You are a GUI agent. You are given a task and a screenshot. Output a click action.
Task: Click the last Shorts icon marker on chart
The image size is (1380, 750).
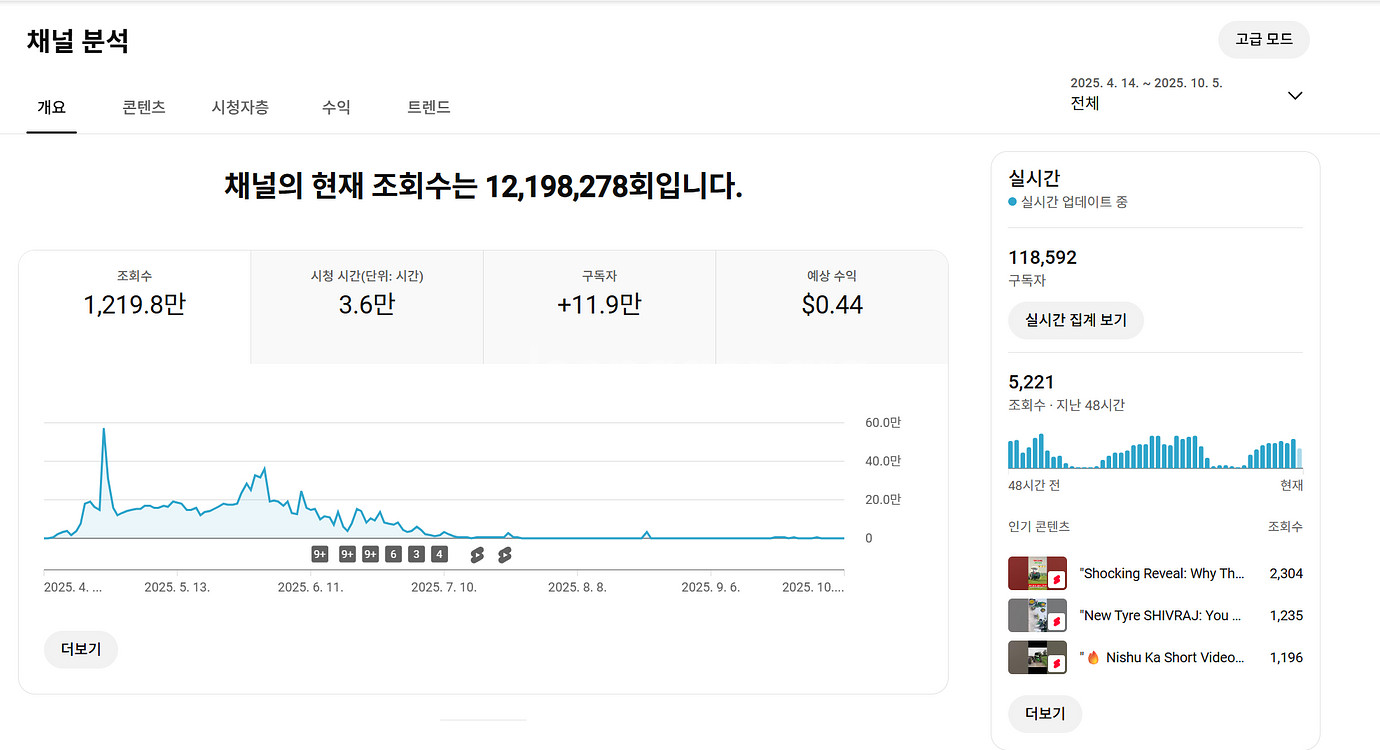coord(504,554)
